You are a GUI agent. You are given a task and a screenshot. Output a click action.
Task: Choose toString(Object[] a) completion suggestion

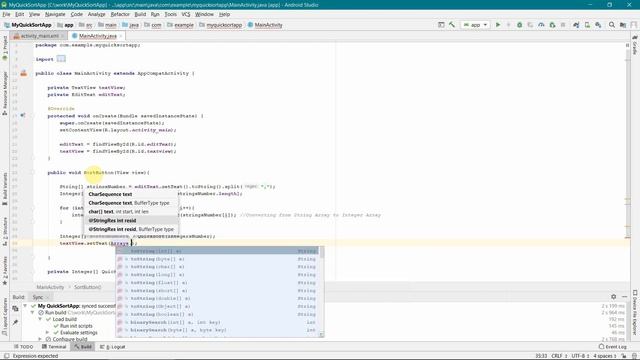coord(217,306)
